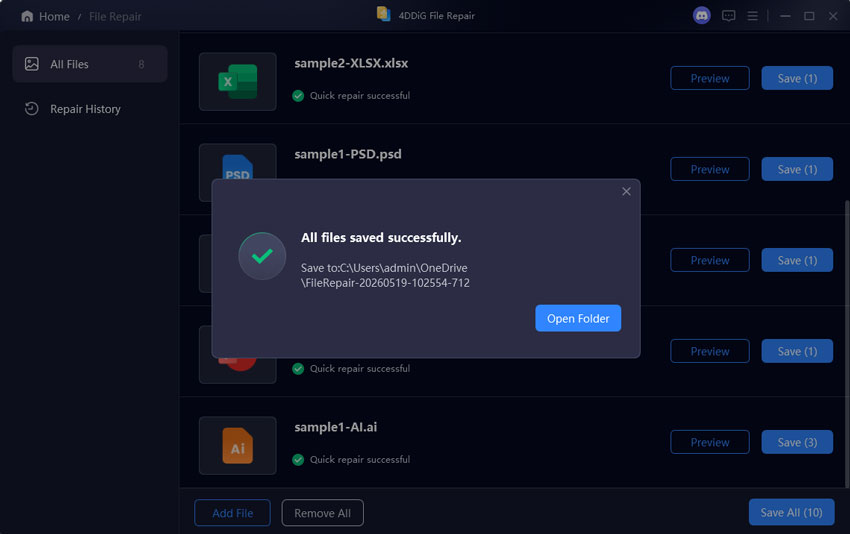The width and height of the screenshot is (850, 534).
Task: Preview the sample1-PSD.psd file
Action: click(x=710, y=169)
